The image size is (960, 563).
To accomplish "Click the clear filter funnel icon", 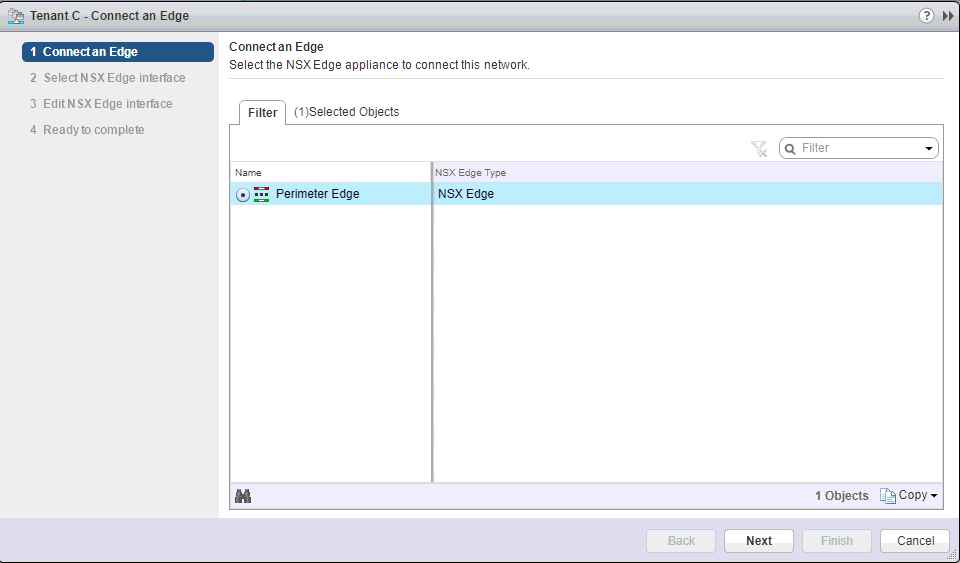I will [759, 148].
